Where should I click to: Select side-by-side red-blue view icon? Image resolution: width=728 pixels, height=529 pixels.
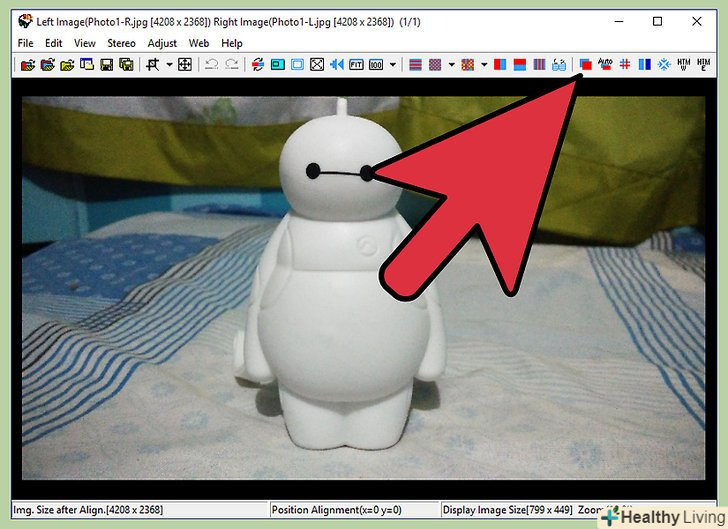500,65
